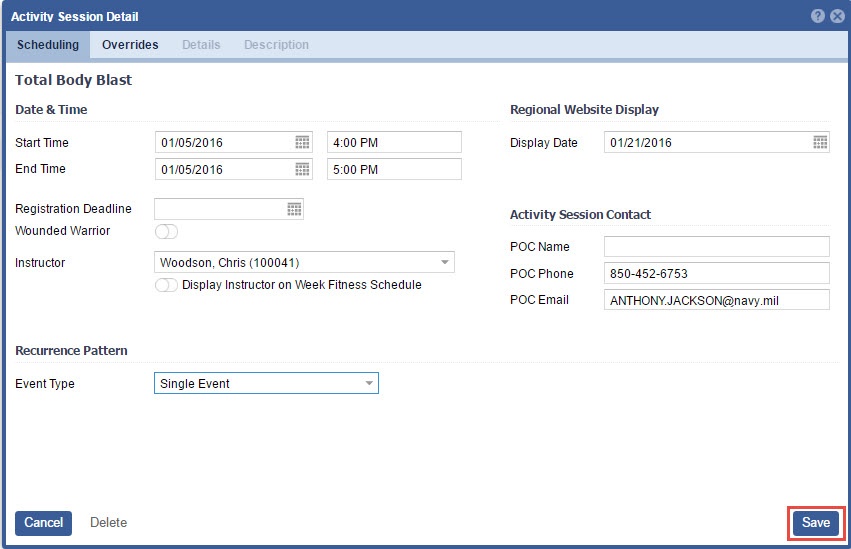Screen dimensions: 851x549
Task: Click the Cancel button
Action: click(43, 523)
